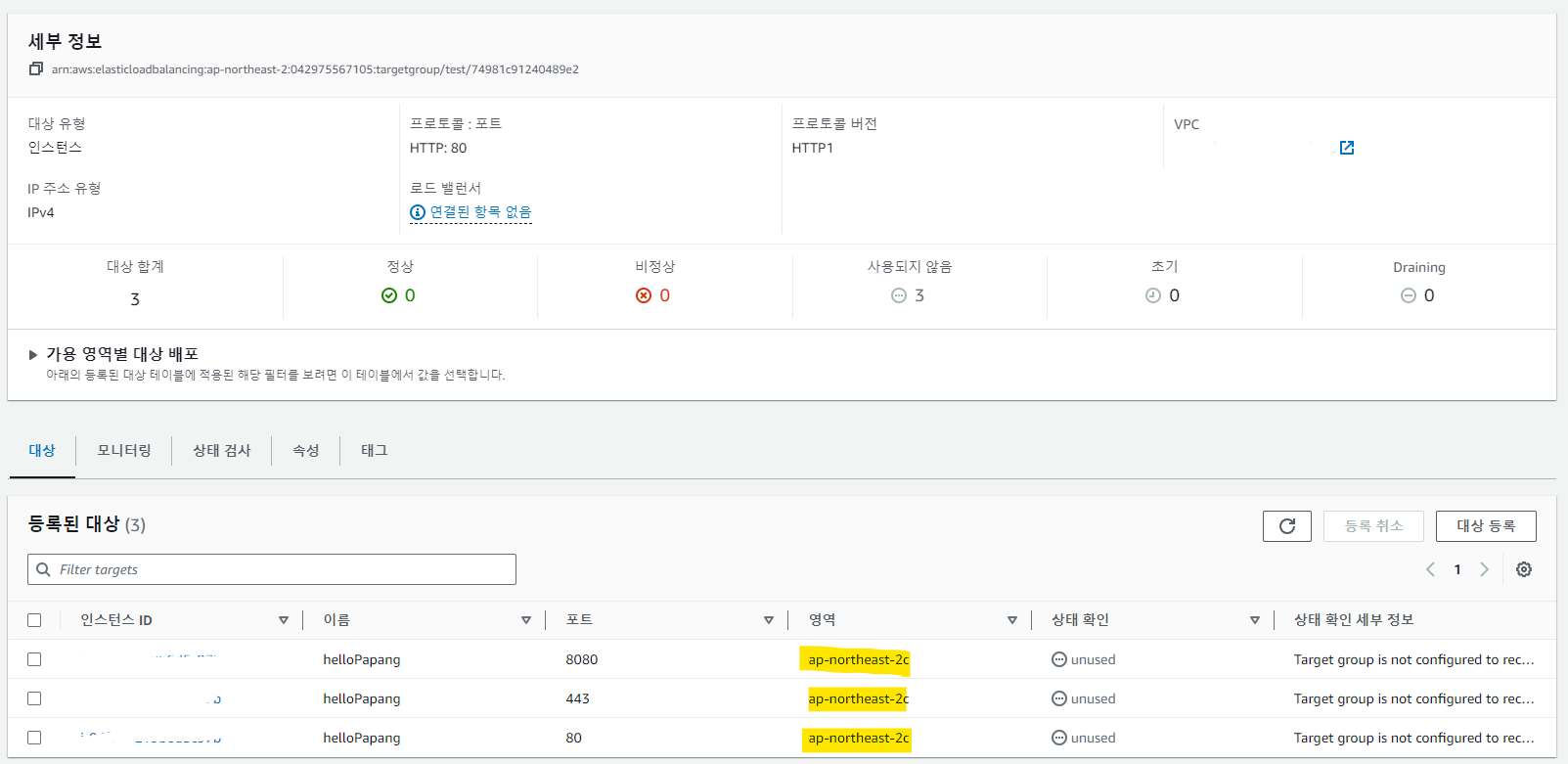Viewport: 1568px width, 764px height.
Task: Click the load balancer info icon
Action: (418, 212)
